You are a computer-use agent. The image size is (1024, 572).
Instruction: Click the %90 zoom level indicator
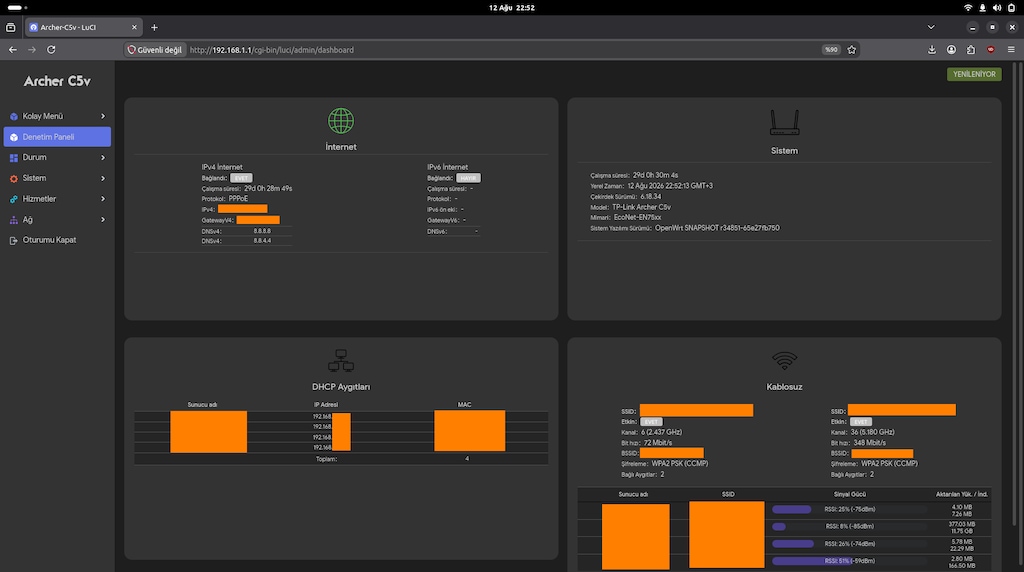point(831,50)
